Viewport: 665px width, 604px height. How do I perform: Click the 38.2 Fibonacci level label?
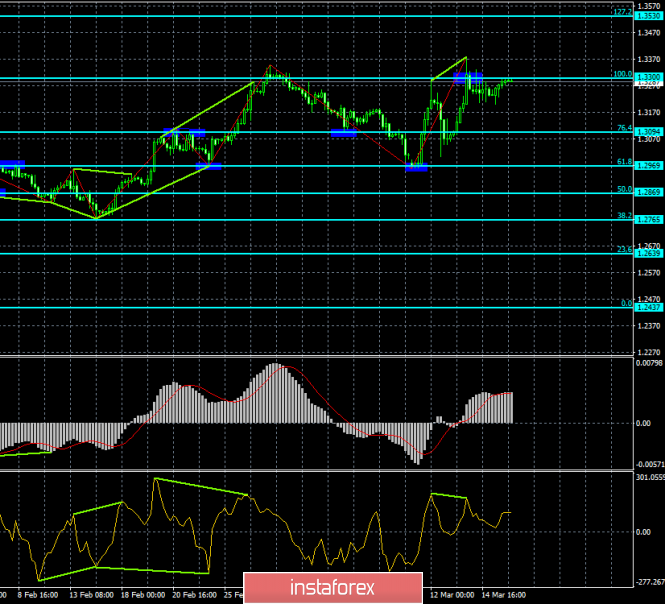point(624,215)
